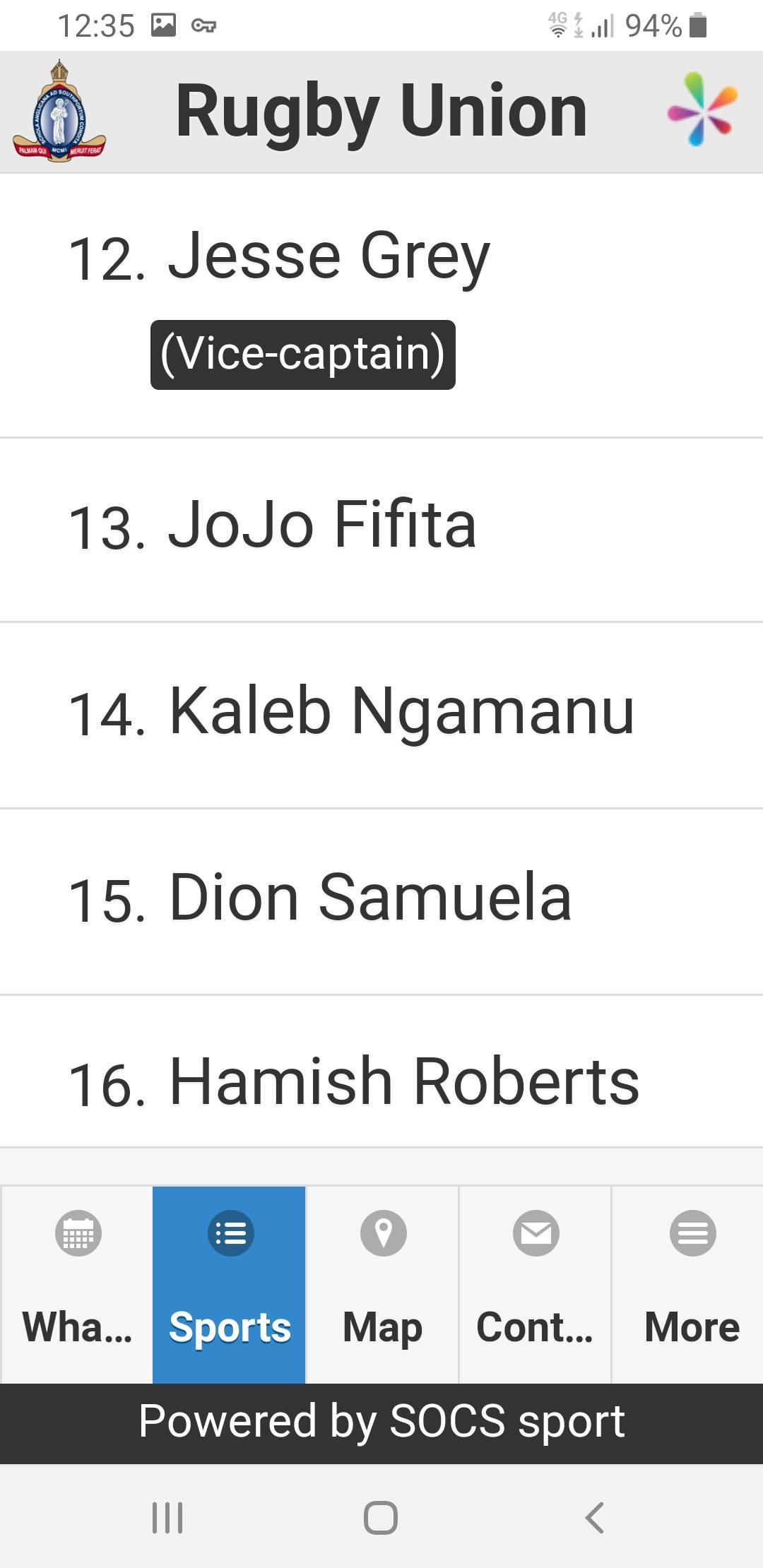Open the Contacts envelope tab
This screenshot has width=763, height=1568.
(x=536, y=1285)
